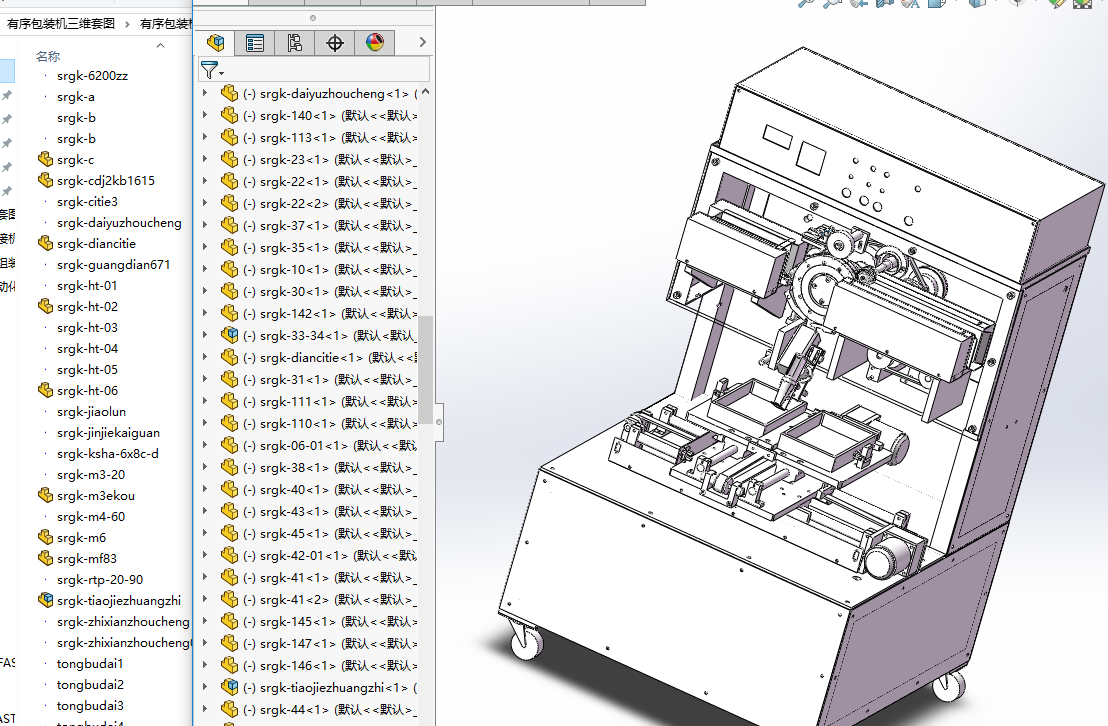This screenshot has width=1108, height=726.
Task: Open the ConfigurationManager tab
Action: (x=294, y=42)
